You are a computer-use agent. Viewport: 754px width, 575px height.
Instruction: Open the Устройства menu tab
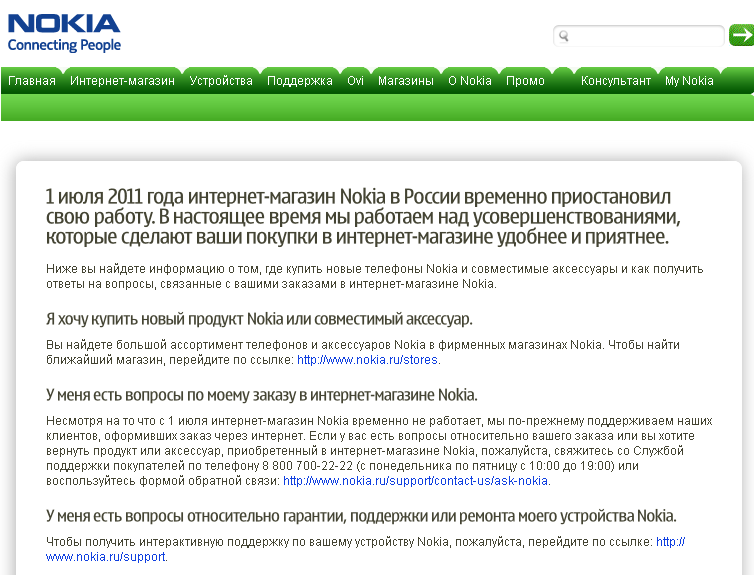tap(221, 81)
